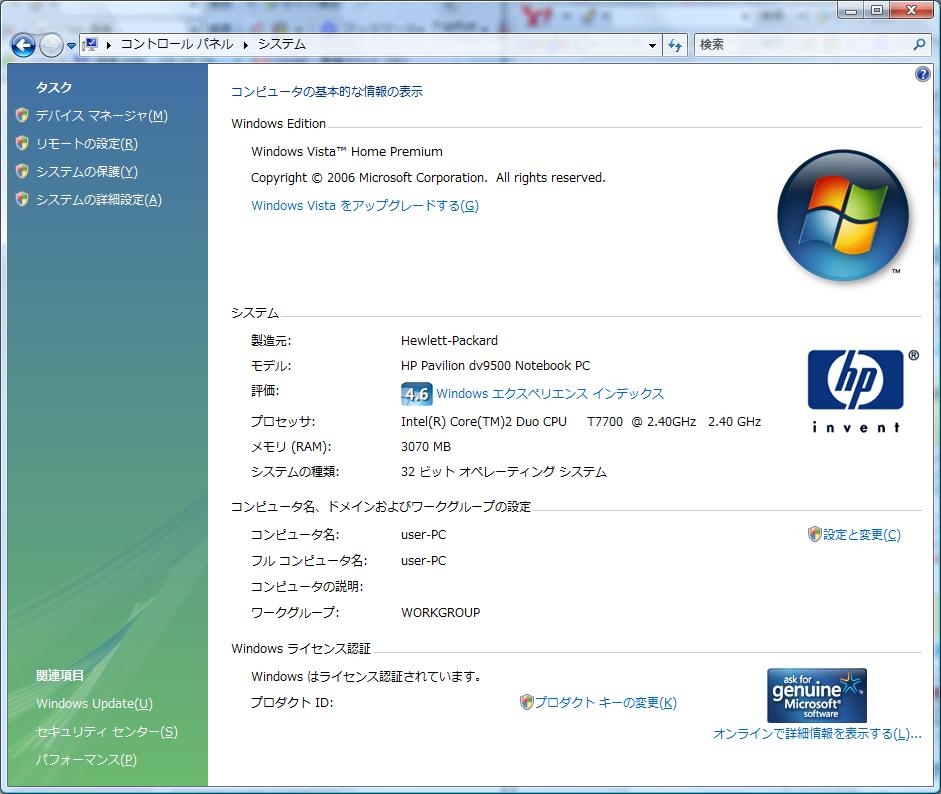The image size is (941, 794).
Task: Open パフォーマンス(P) under 関連項目
Action: pos(86,760)
